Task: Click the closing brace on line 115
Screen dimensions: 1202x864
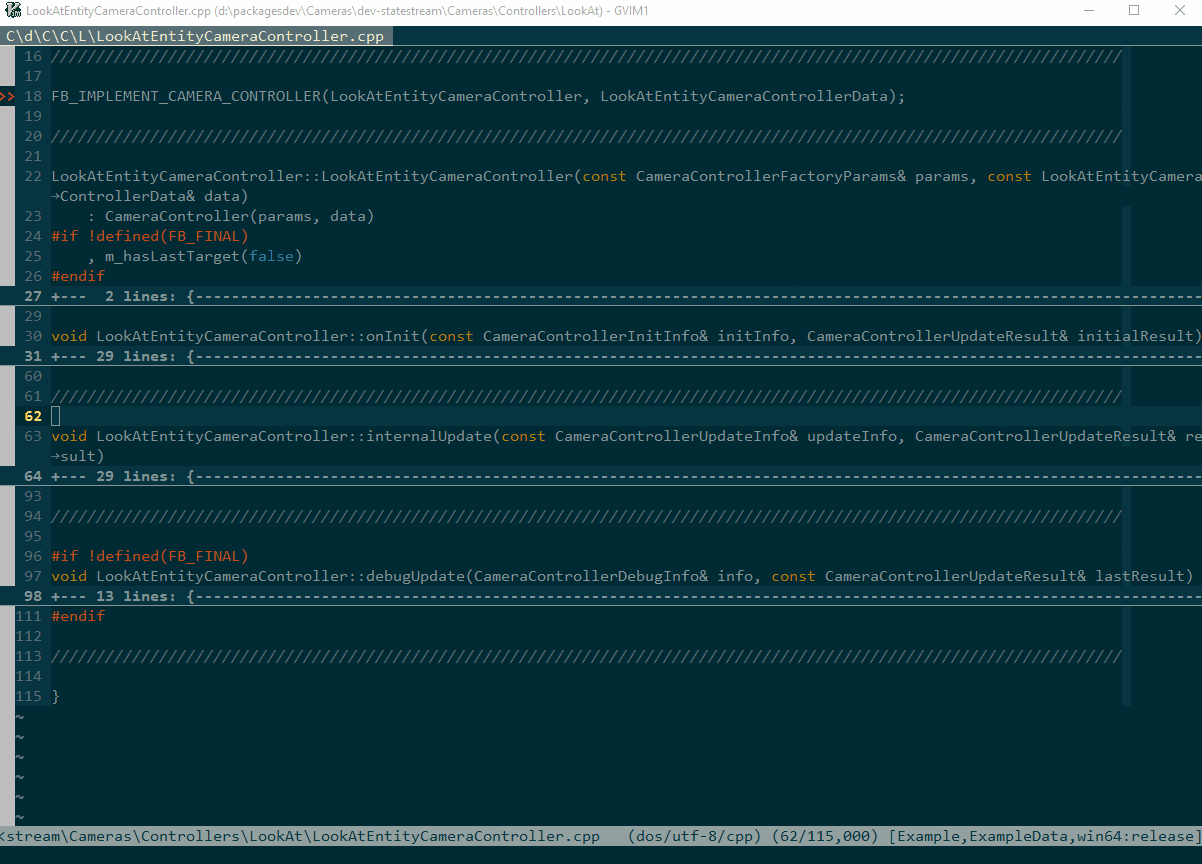Action: pos(56,696)
